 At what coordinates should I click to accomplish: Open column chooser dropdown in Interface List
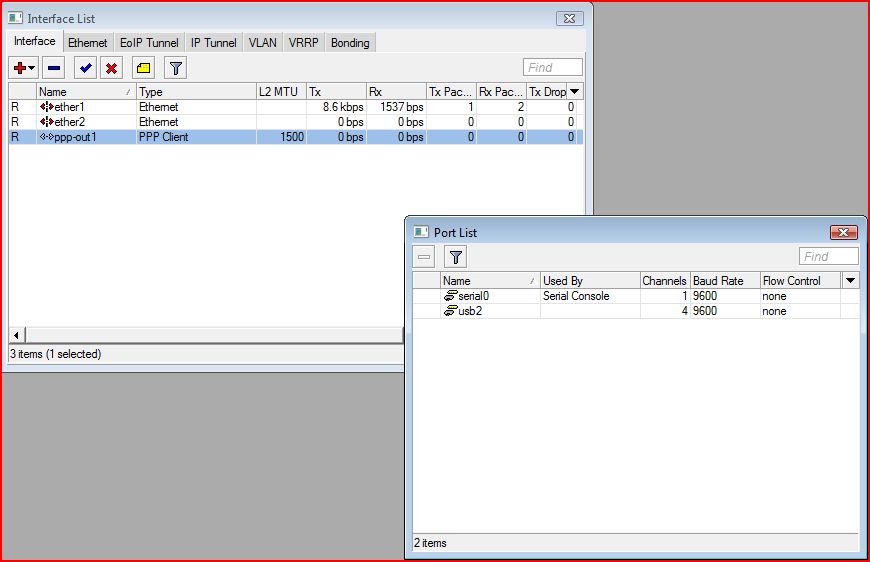tap(575, 92)
